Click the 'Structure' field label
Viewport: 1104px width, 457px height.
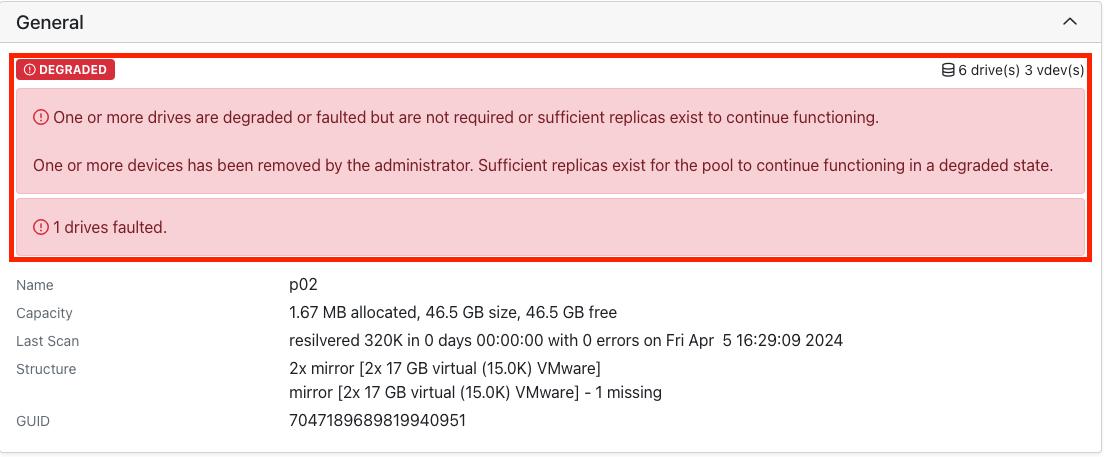[46, 369]
